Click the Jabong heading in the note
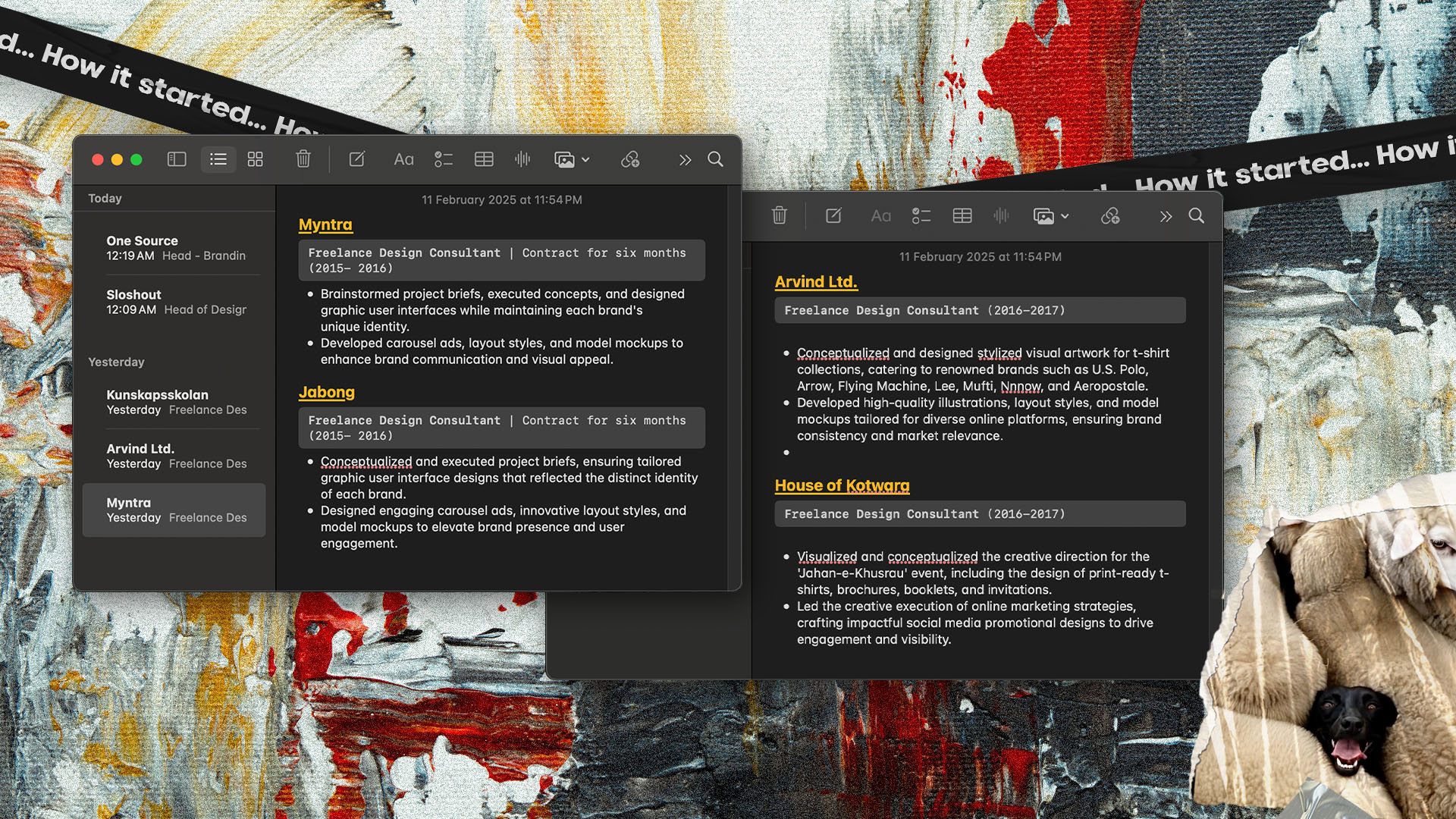1456x819 pixels. tap(327, 392)
